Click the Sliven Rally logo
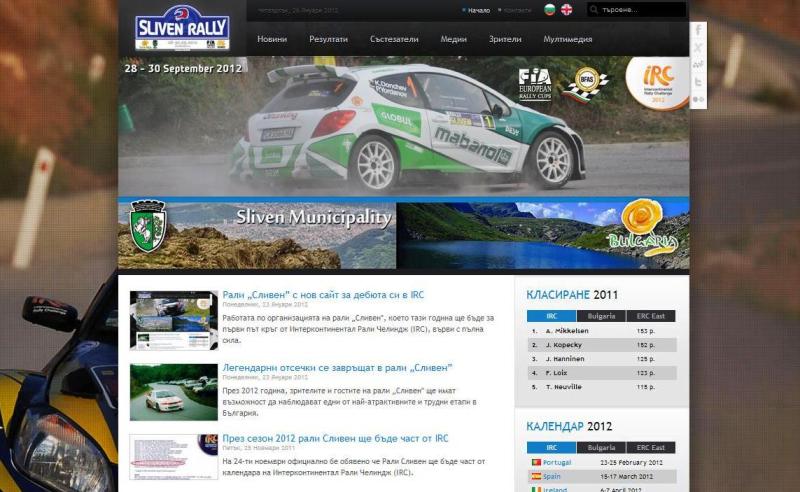The height and width of the screenshot is (492, 800). (x=182, y=28)
